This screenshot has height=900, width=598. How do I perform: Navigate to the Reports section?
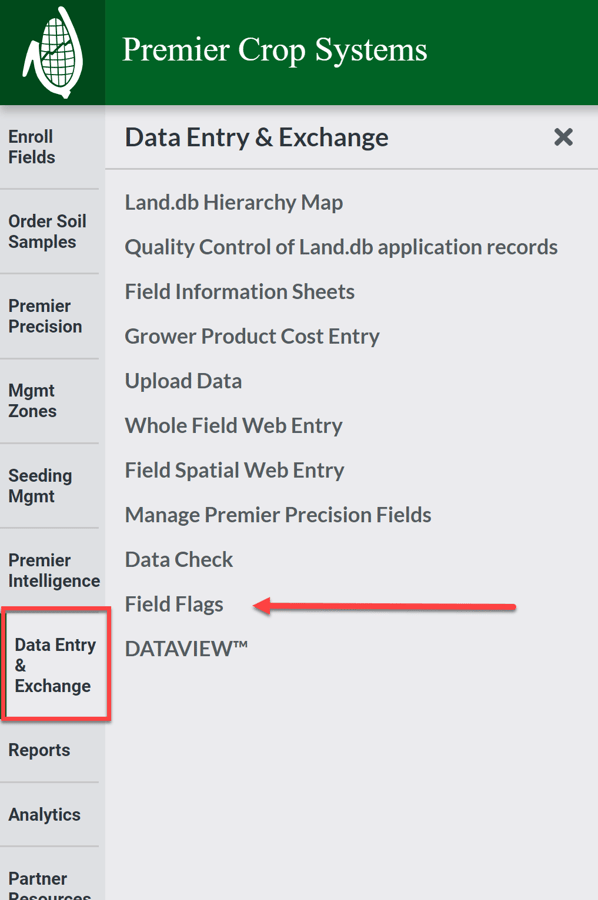(40, 750)
